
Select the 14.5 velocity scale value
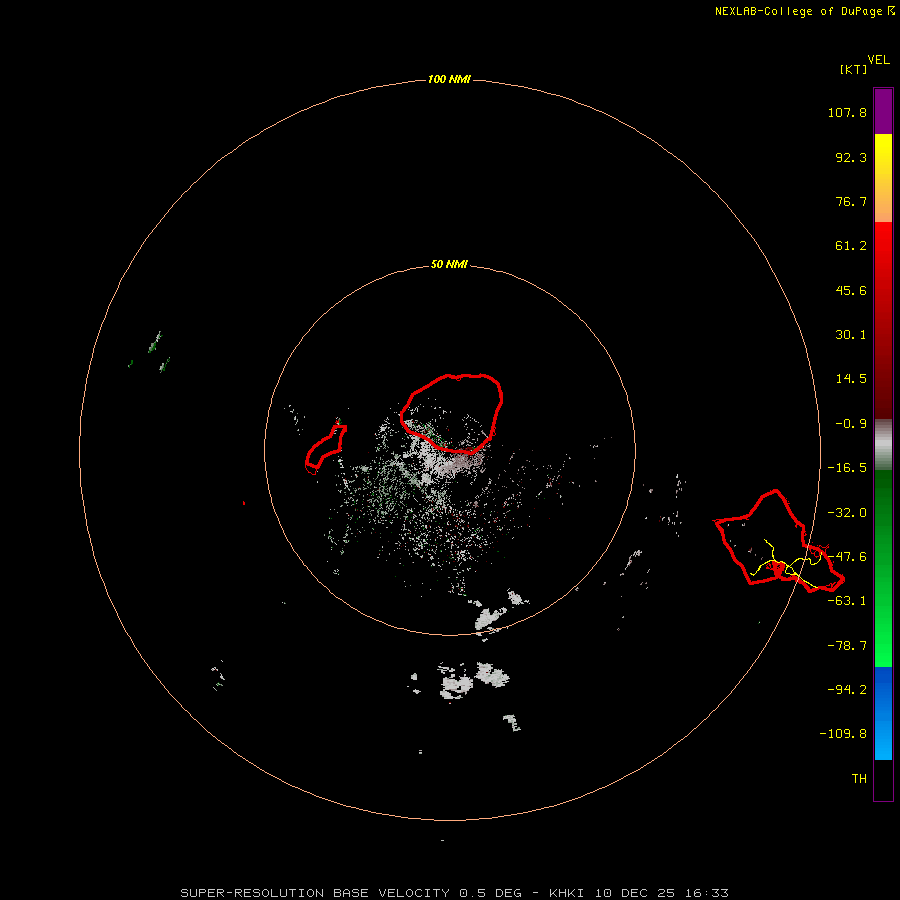851,379
